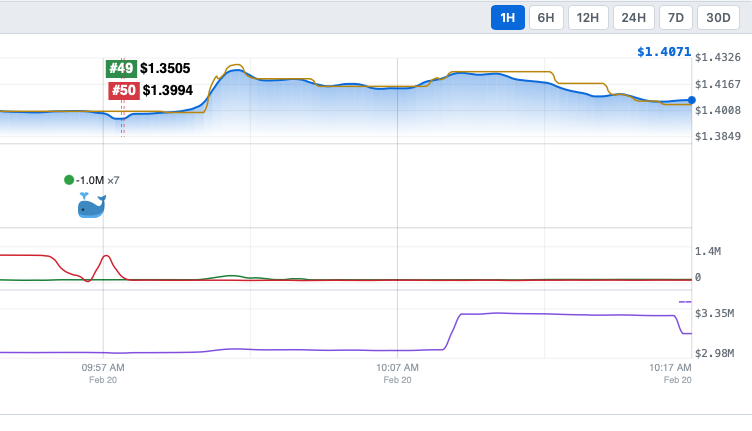Click the $1.3994 trade price label
Viewport: 752px width, 431px height.
coord(168,90)
